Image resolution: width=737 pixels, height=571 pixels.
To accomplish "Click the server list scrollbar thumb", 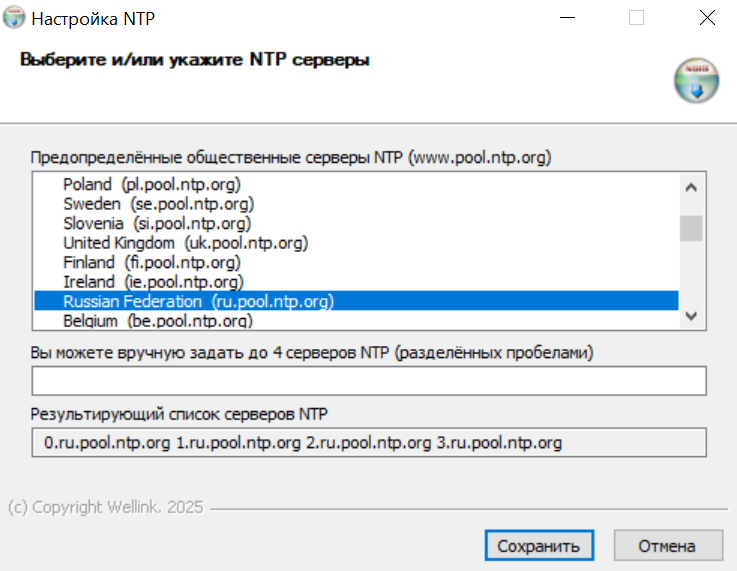I will (x=690, y=228).
